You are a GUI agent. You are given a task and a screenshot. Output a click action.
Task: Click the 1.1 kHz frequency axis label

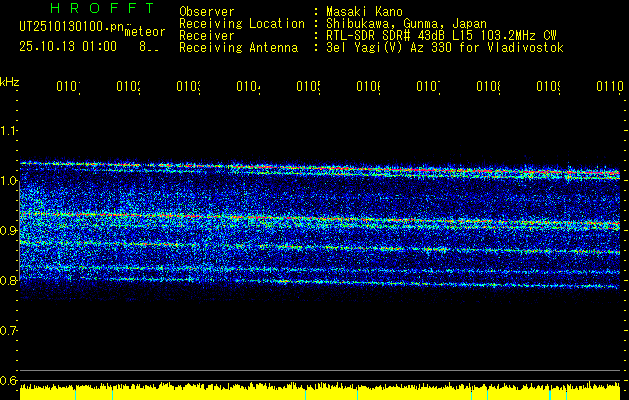(x=9, y=131)
